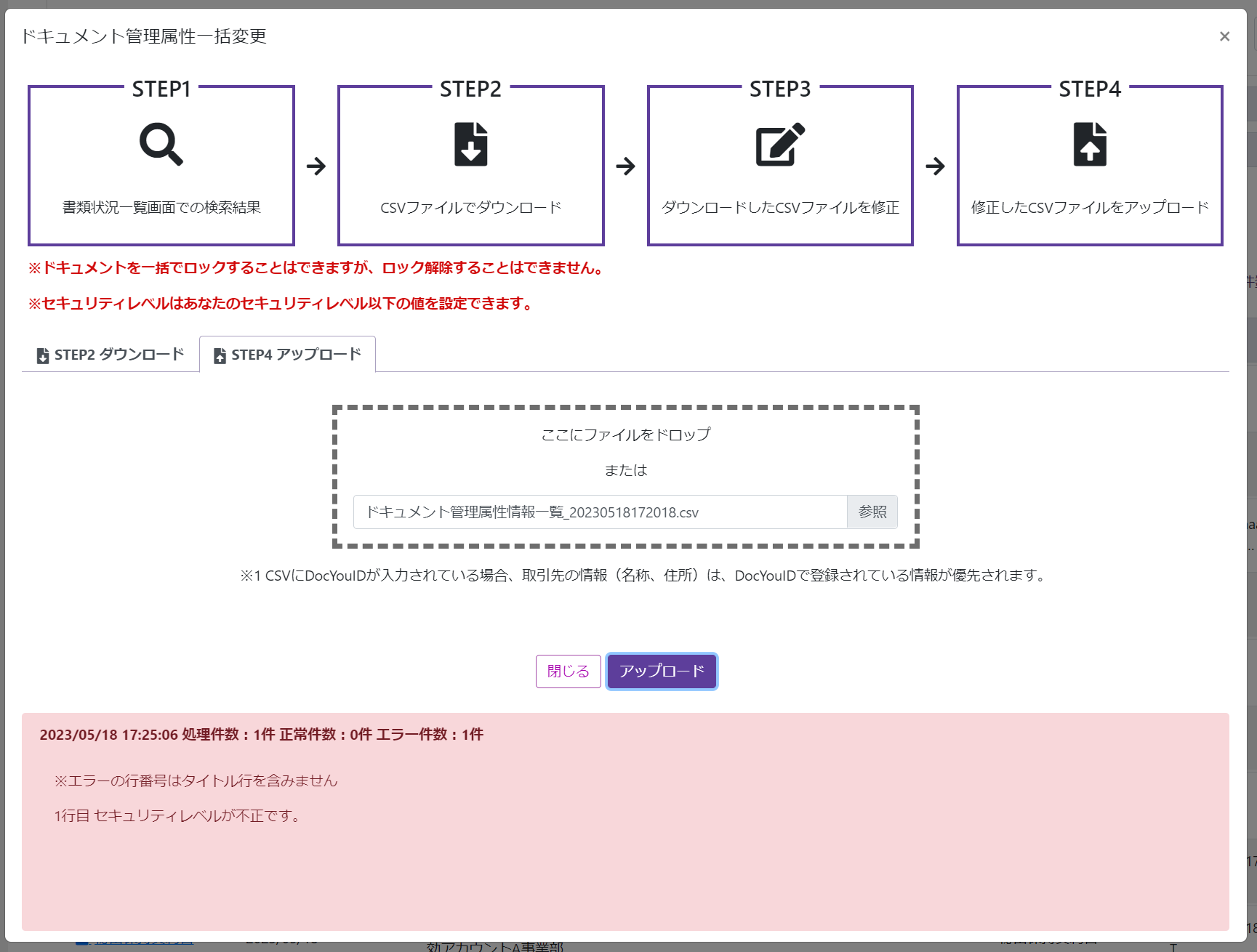Image resolution: width=1257 pixels, height=952 pixels.
Task: Switch to the STEP2 ダウンロード tab
Action: point(111,355)
